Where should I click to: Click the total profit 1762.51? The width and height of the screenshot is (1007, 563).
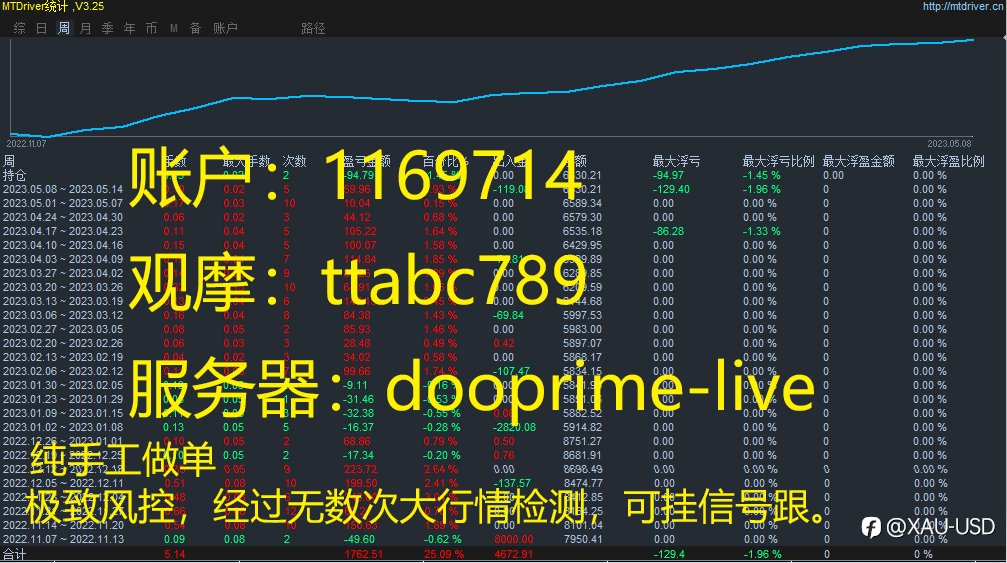coord(363,554)
